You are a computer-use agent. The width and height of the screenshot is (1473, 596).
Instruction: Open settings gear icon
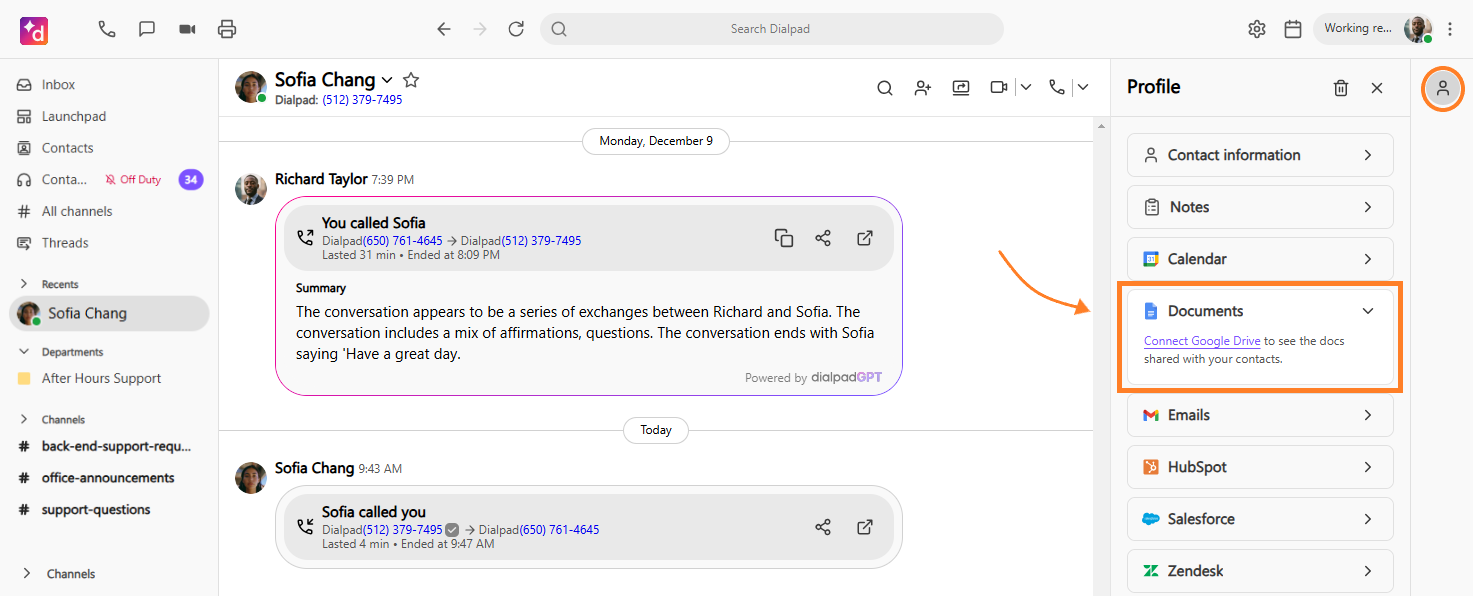pyautogui.click(x=1257, y=29)
